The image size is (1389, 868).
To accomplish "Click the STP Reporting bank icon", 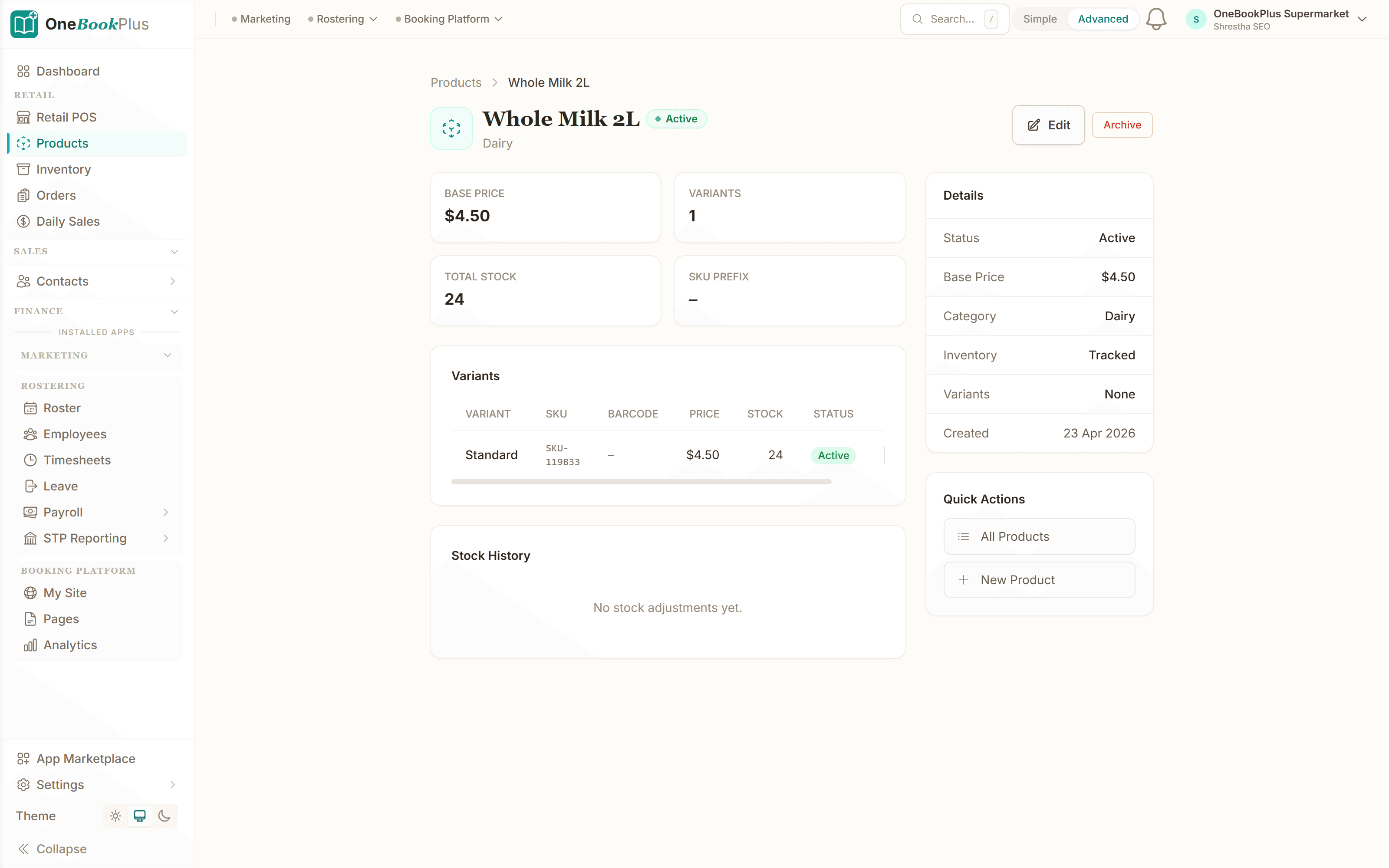I will tap(30, 539).
